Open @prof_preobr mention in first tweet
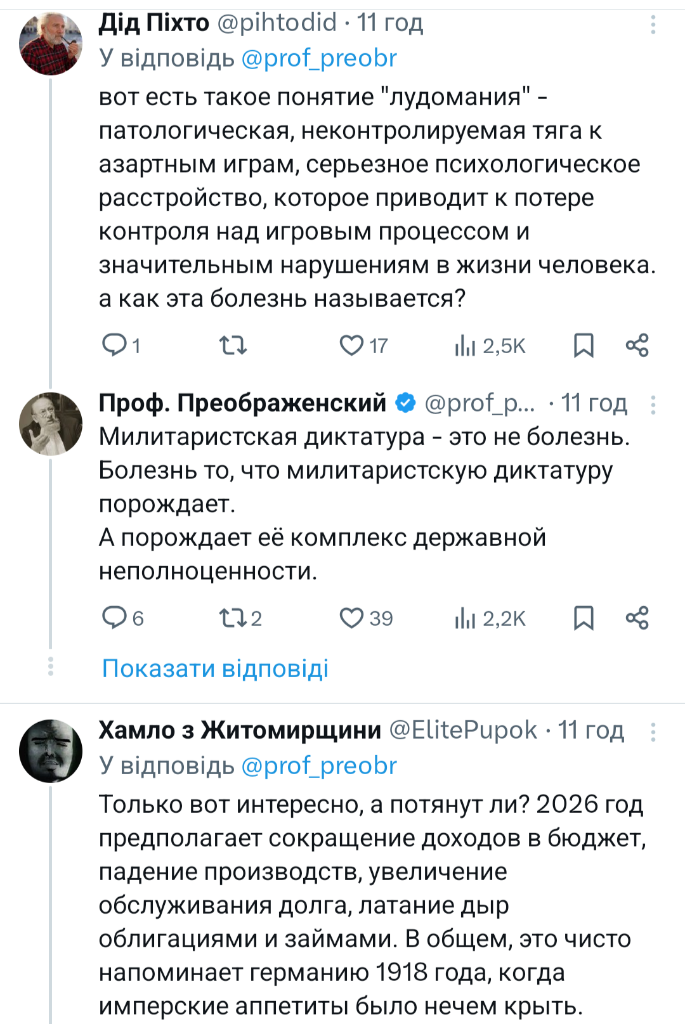 (x=319, y=58)
